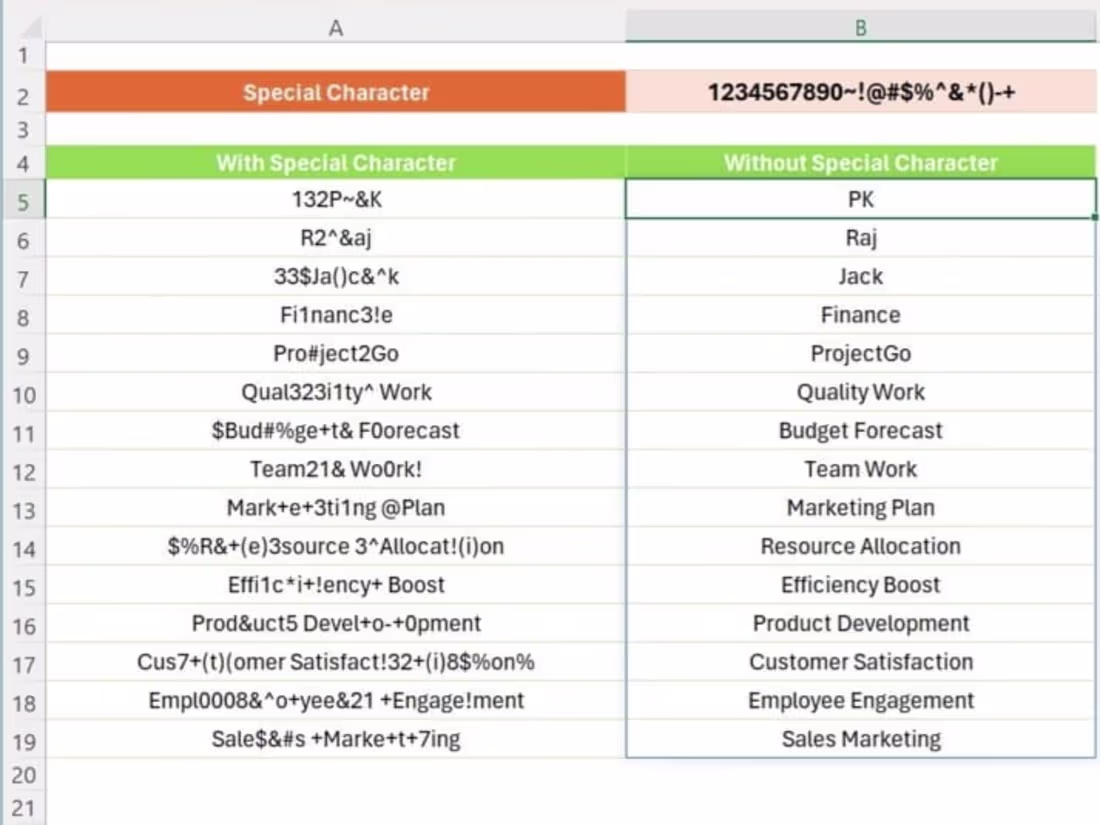Viewport: 1100px width, 825px height.
Task: Select the Customer Satisfaction cell
Action: pos(861,662)
